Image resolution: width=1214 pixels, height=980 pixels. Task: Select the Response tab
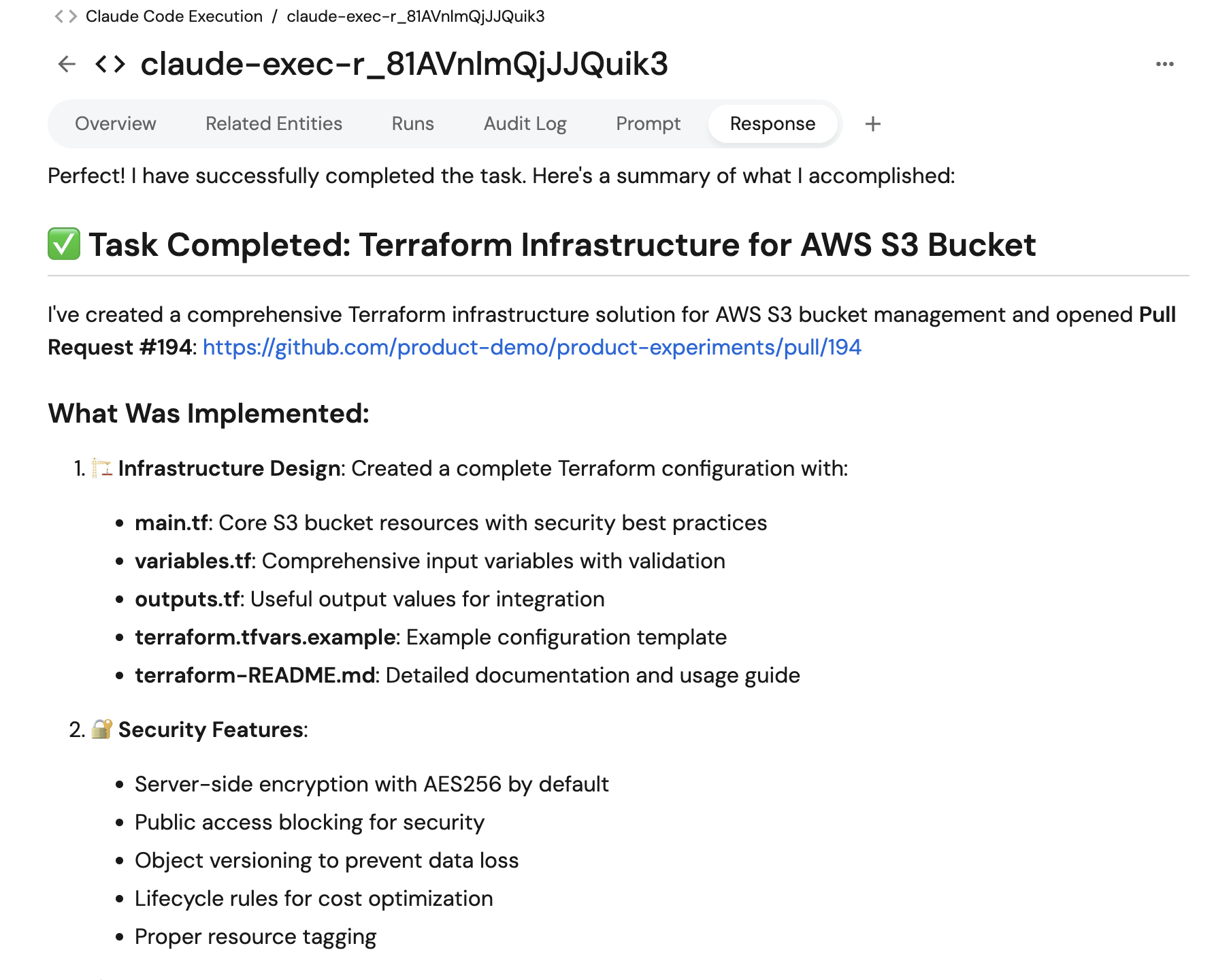coord(772,124)
